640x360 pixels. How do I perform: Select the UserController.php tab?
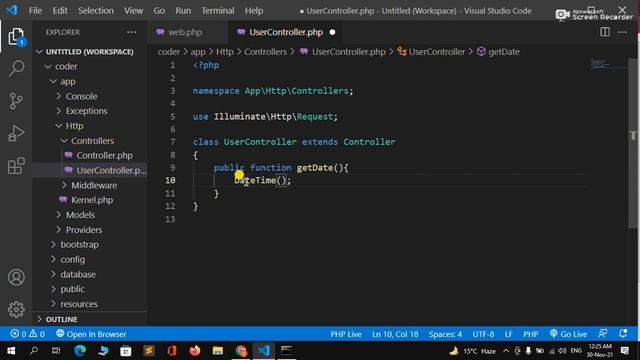[286, 32]
